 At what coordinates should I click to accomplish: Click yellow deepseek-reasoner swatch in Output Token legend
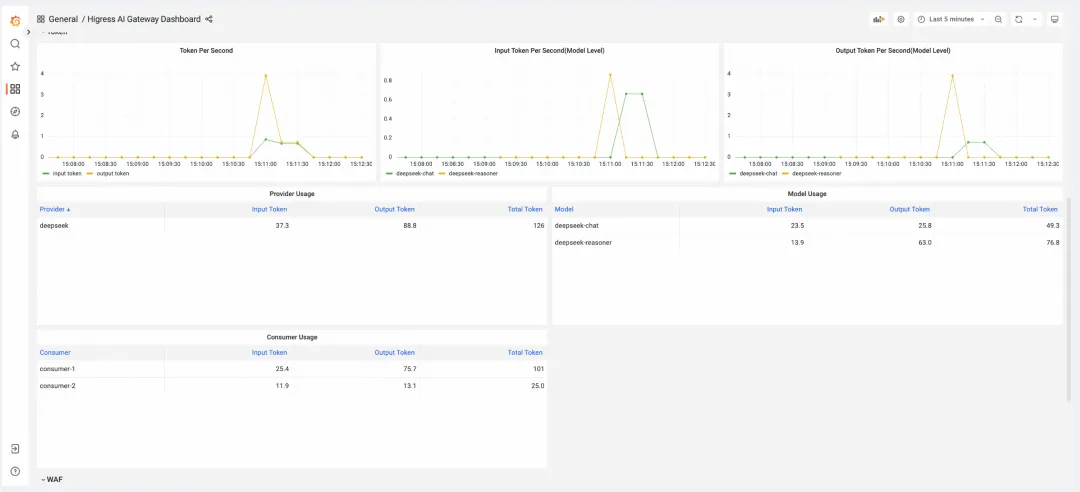(x=785, y=174)
